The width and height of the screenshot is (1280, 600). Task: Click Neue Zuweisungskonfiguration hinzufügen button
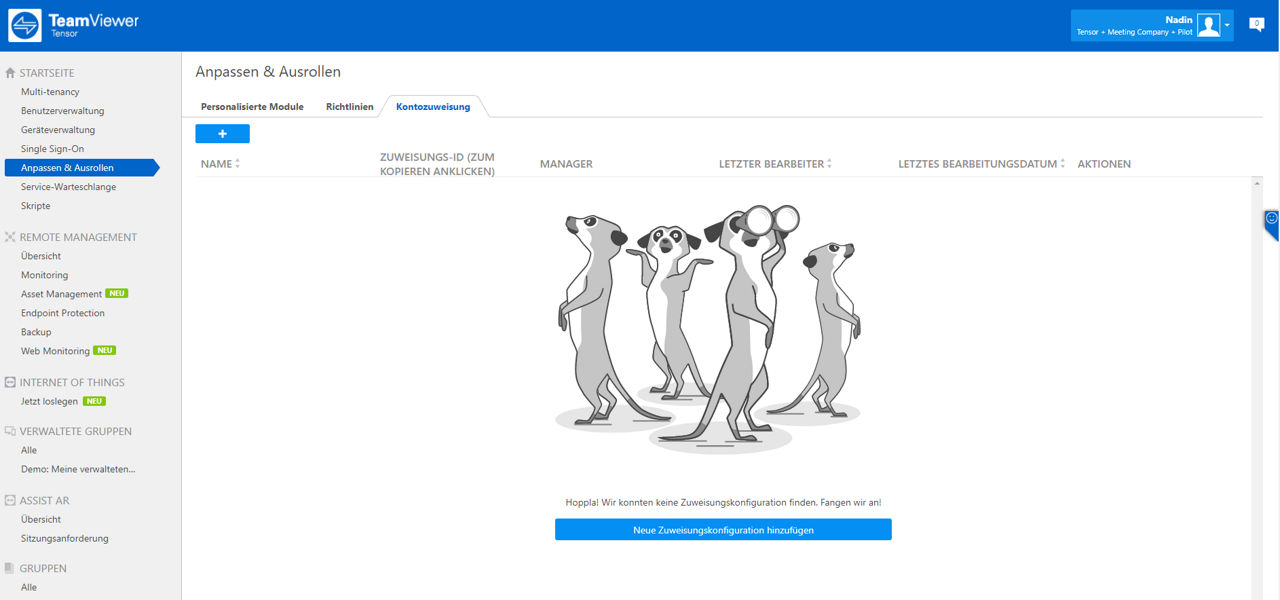723,530
